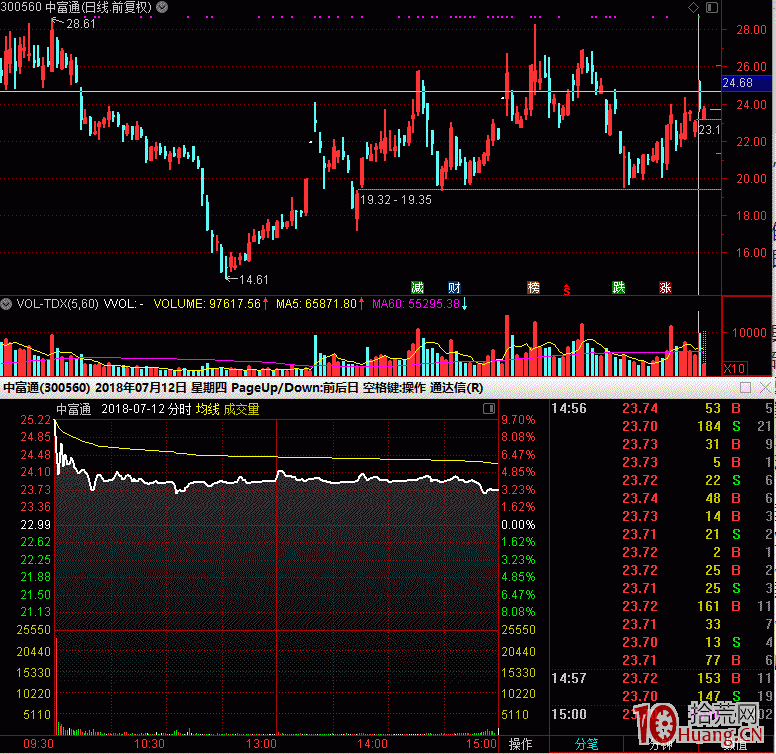The height and width of the screenshot is (754, 776).
Task: Click the blue 财 event marker
Action: [x=454, y=287]
